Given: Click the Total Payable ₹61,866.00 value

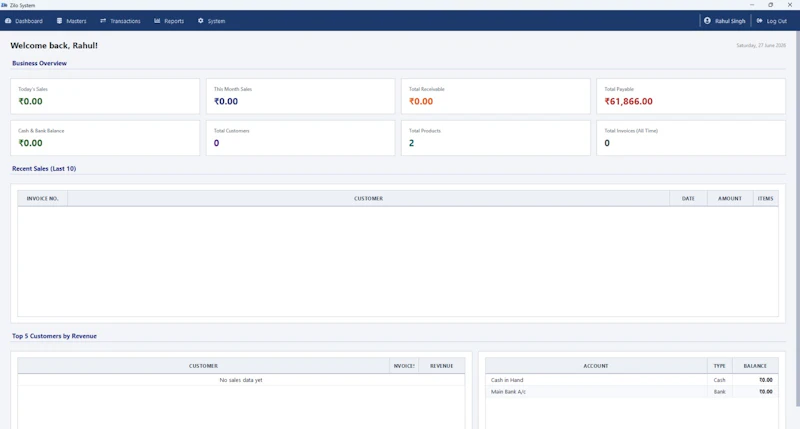Looking at the screenshot, I should click(629, 102).
